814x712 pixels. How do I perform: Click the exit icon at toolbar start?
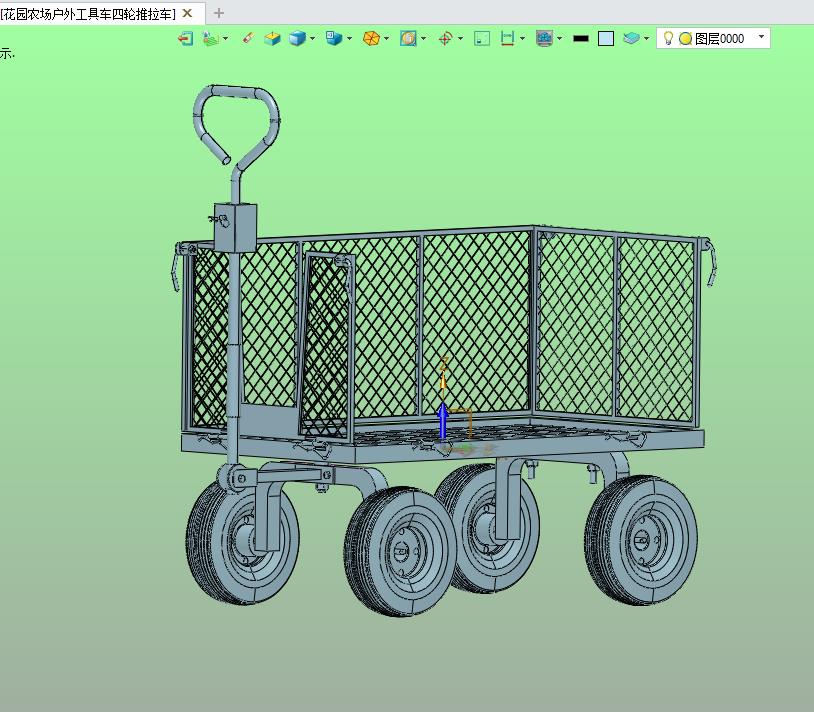click(x=185, y=38)
